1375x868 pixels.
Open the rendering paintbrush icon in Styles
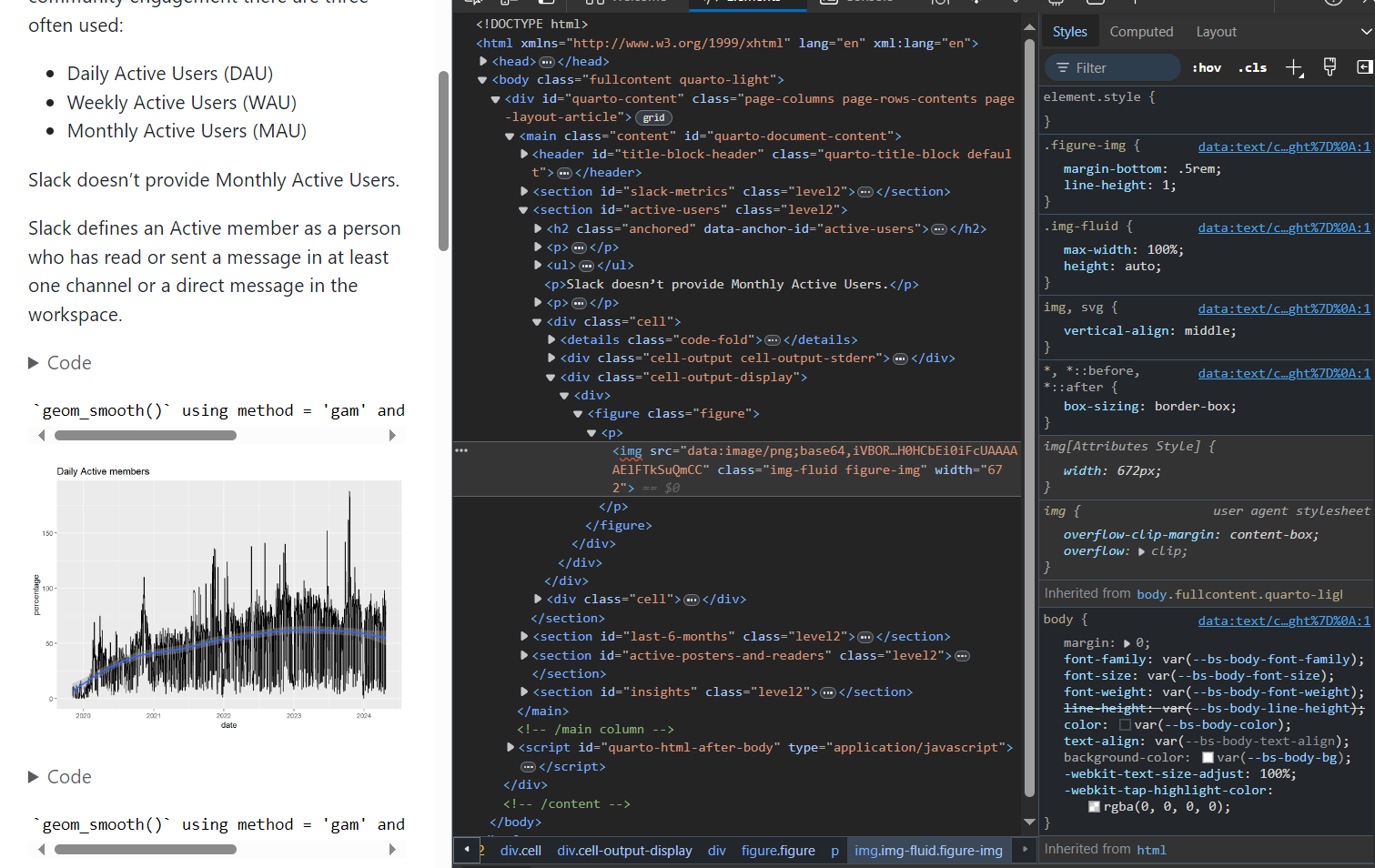coord(1330,67)
